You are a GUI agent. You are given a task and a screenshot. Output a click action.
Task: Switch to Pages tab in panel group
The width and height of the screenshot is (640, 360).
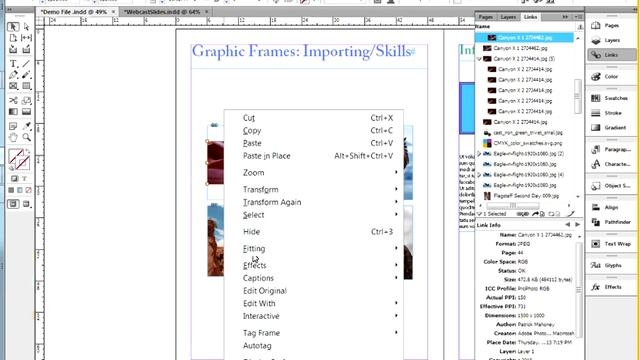click(485, 17)
